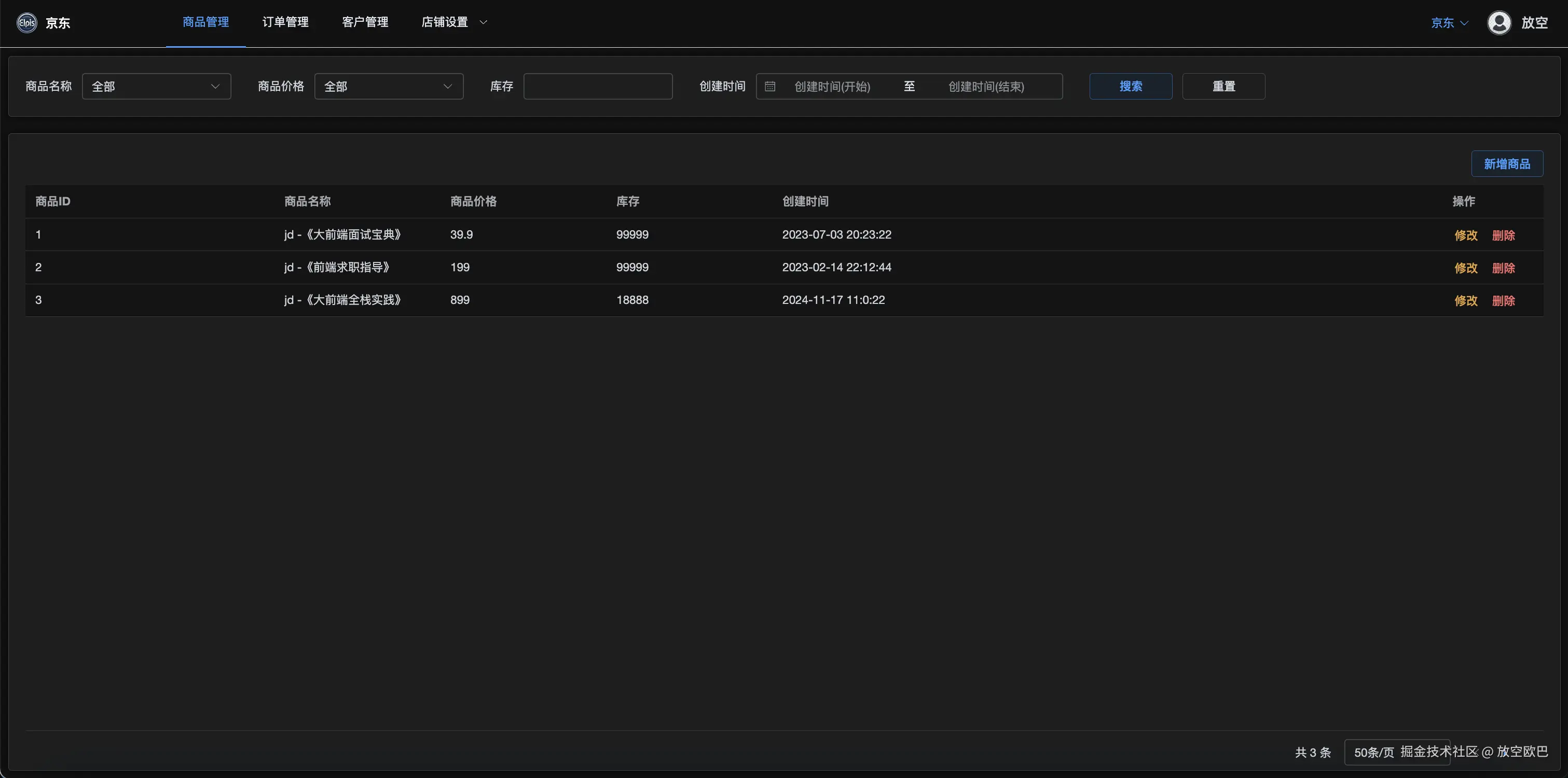1568x778 pixels.
Task: Click calendar icon in date range picker
Action: point(770,87)
